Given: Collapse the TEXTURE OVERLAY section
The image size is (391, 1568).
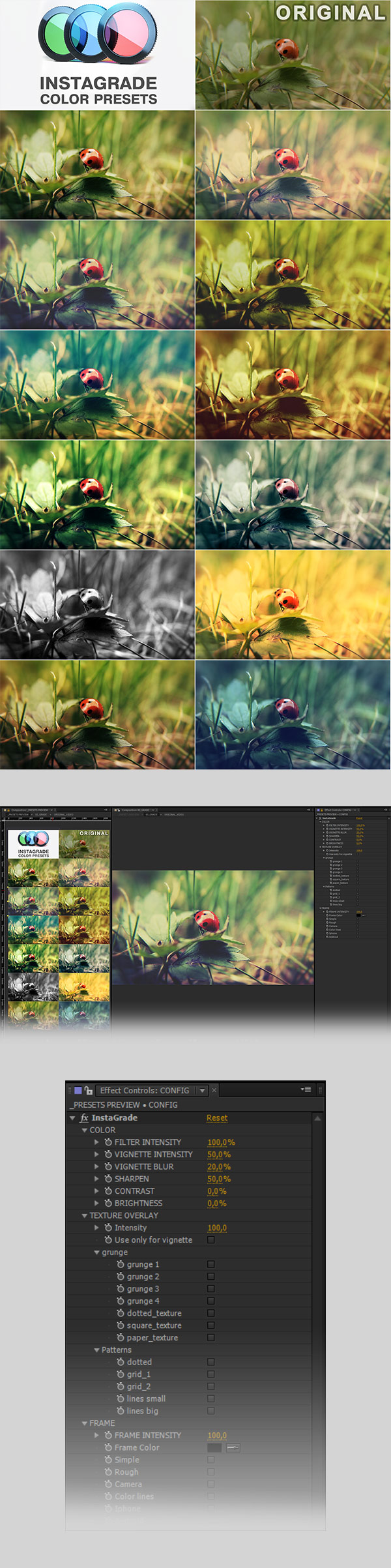Looking at the screenshot, I should click(85, 1215).
